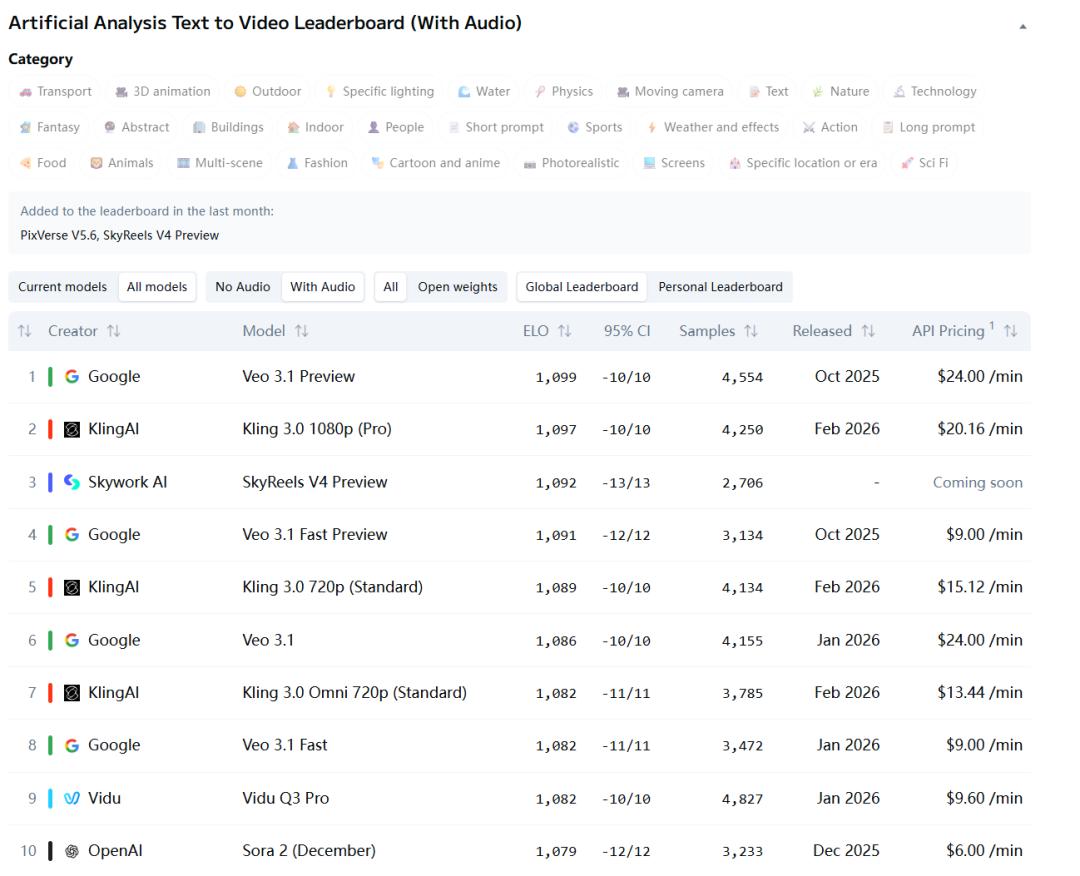
Task: Click the Google logo icon beside Veo 3.1 Preview
Action: coord(72,377)
